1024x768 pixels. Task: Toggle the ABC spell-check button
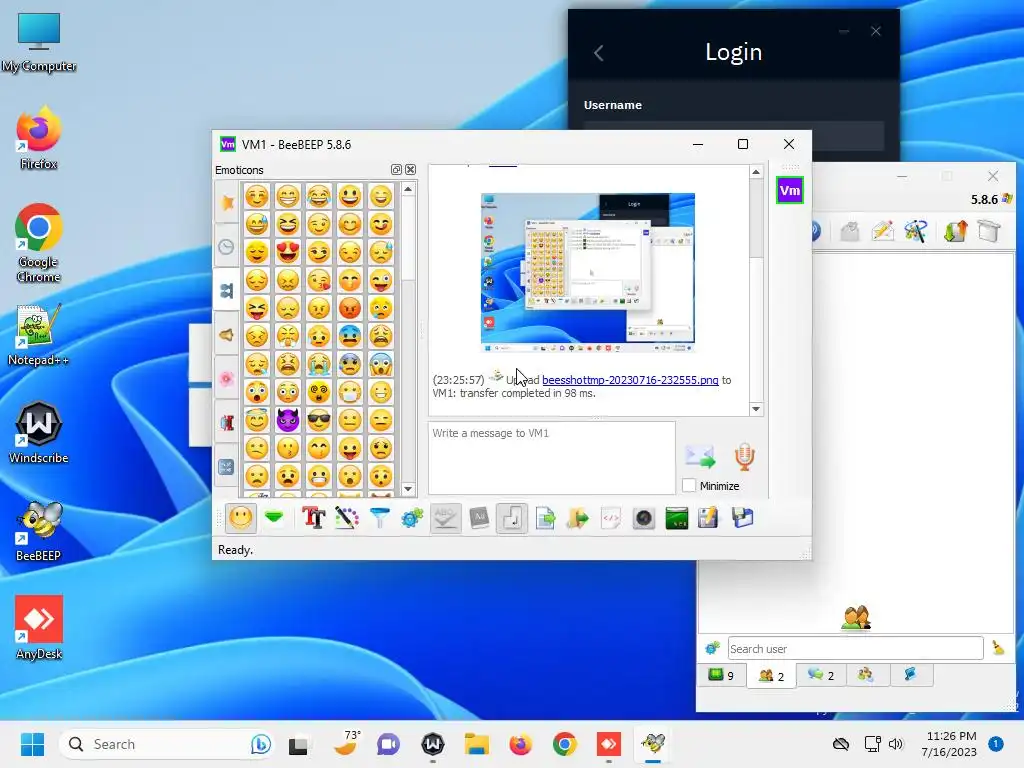[445, 519]
